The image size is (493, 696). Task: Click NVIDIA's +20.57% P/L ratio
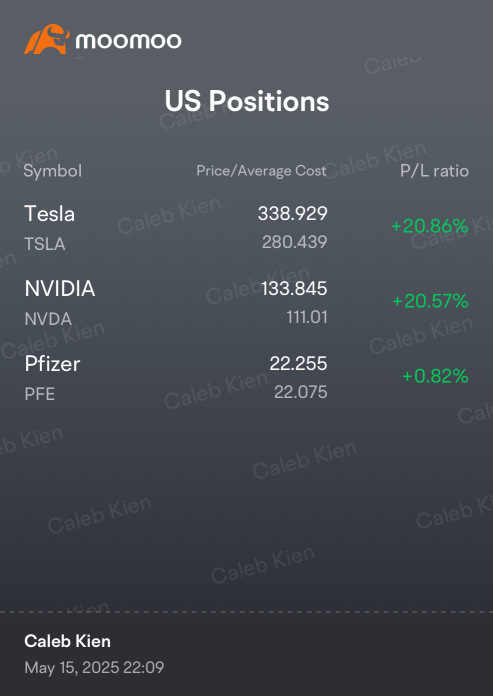pos(430,301)
